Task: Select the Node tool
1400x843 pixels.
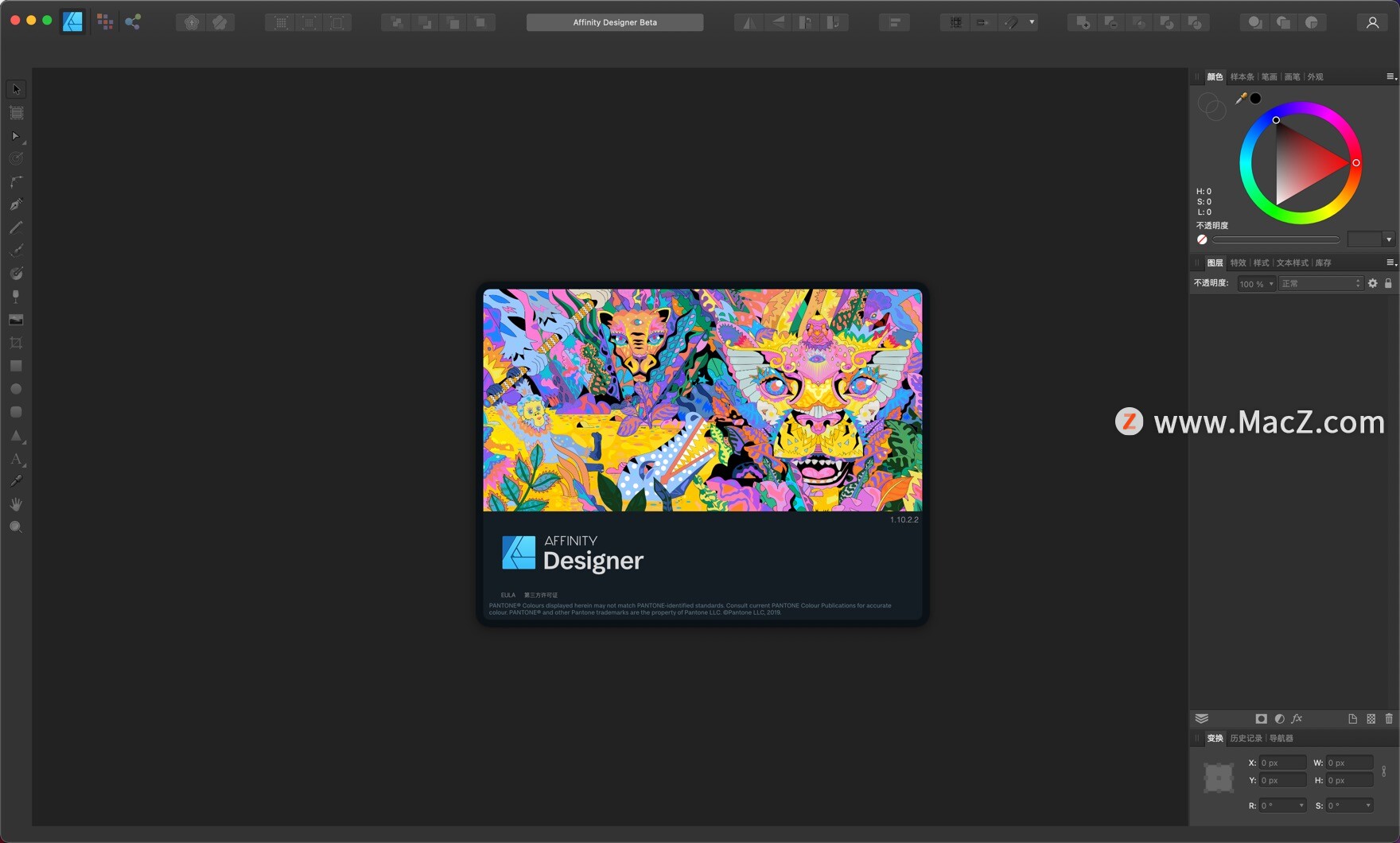Action: (x=16, y=136)
